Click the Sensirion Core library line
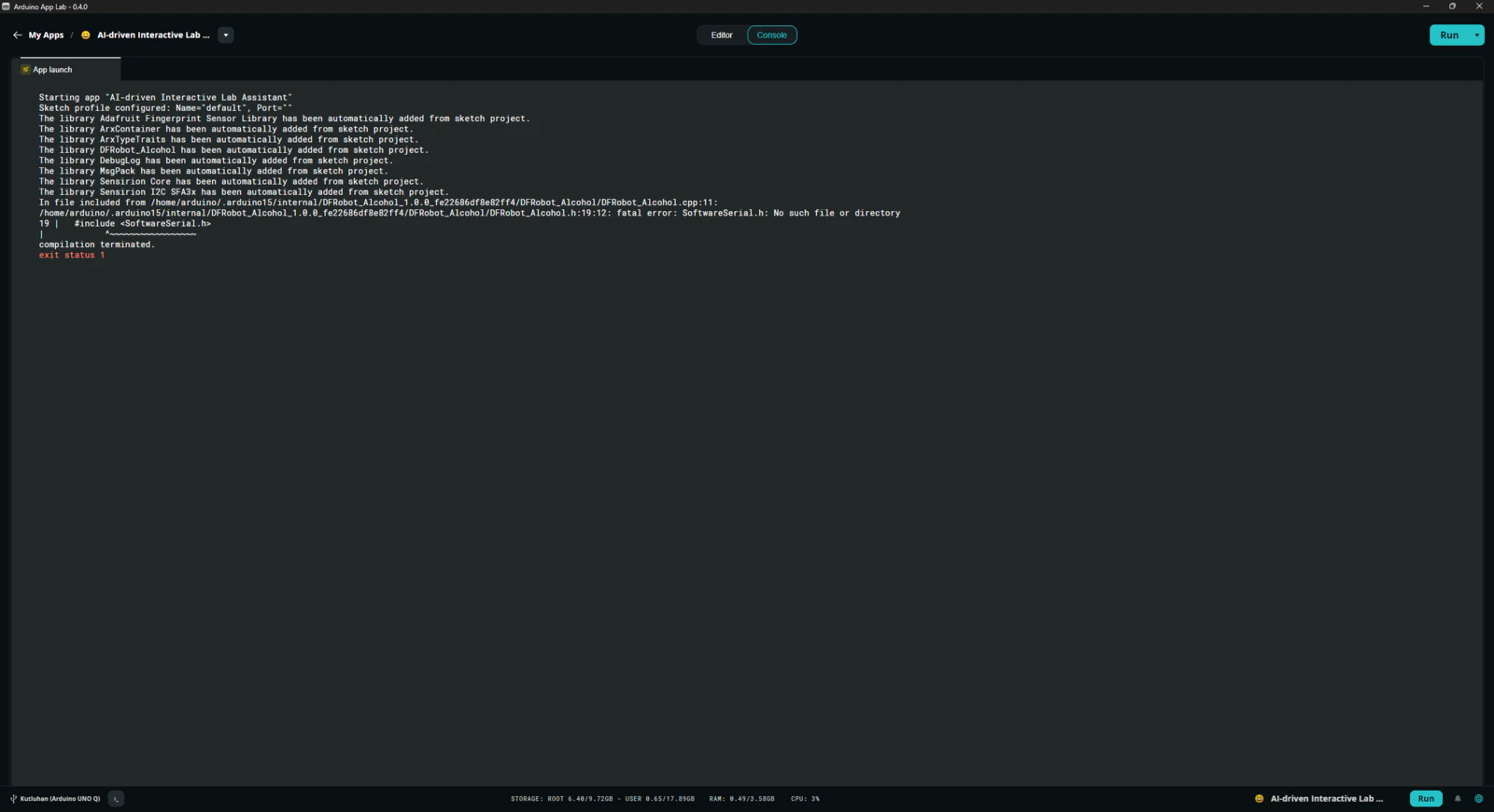The width and height of the screenshot is (1494, 812). point(232,182)
